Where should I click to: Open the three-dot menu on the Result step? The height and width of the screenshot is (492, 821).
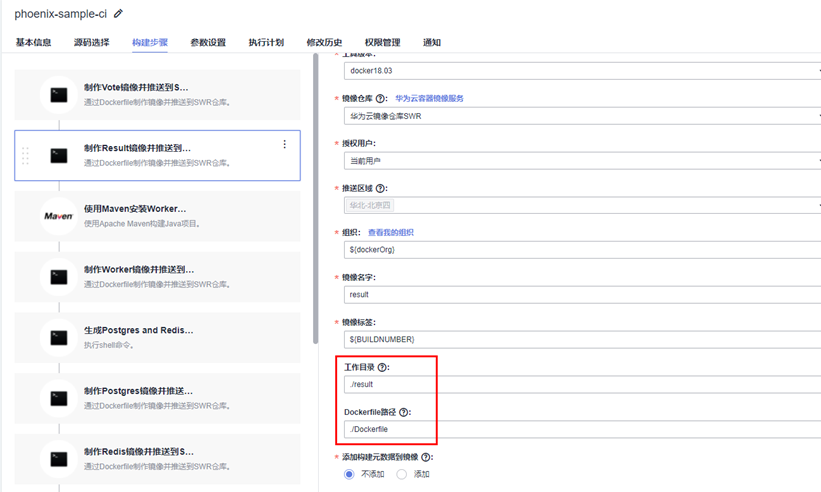point(284,145)
